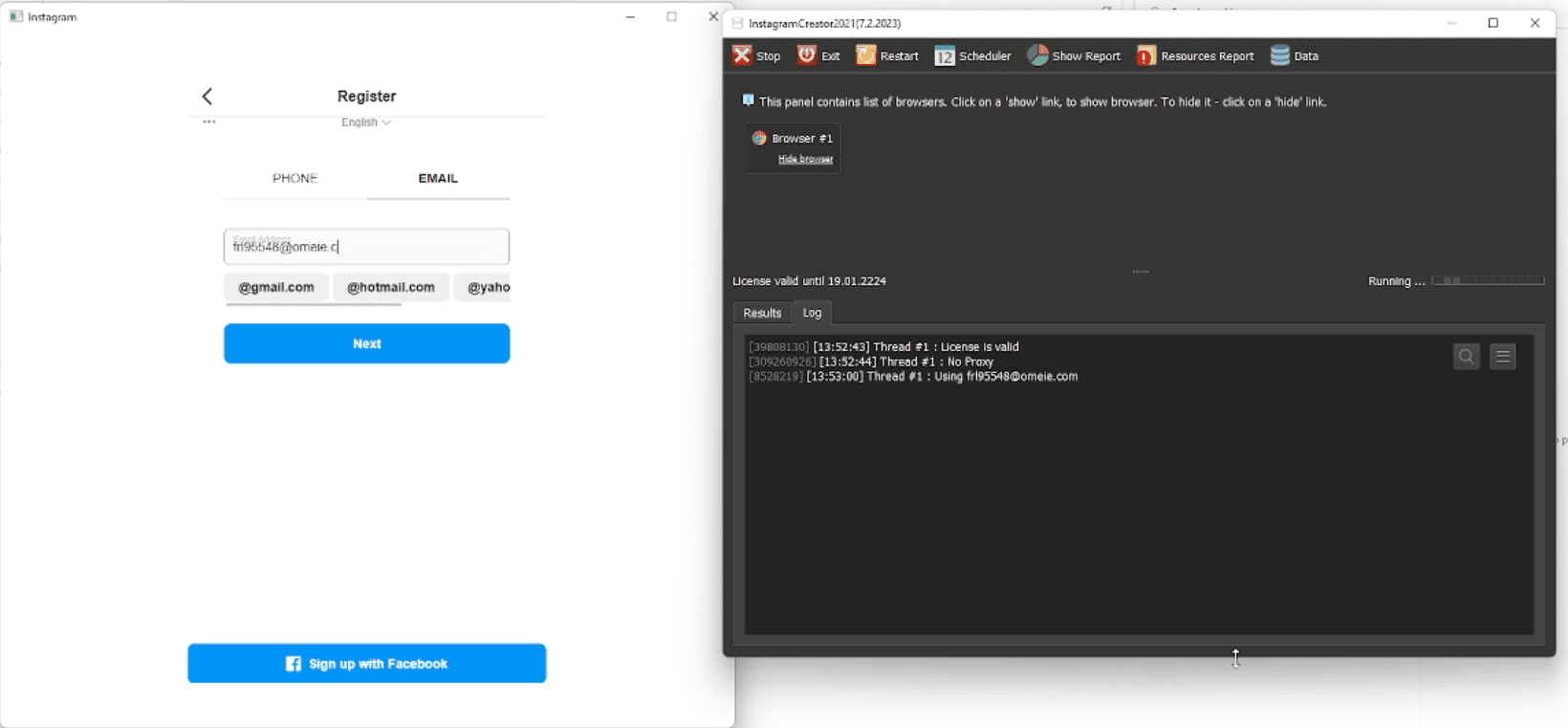The height and width of the screenshot is (728, 1568).
Task: Click the Exit toolbar button
Action: [x=818, y=55]
